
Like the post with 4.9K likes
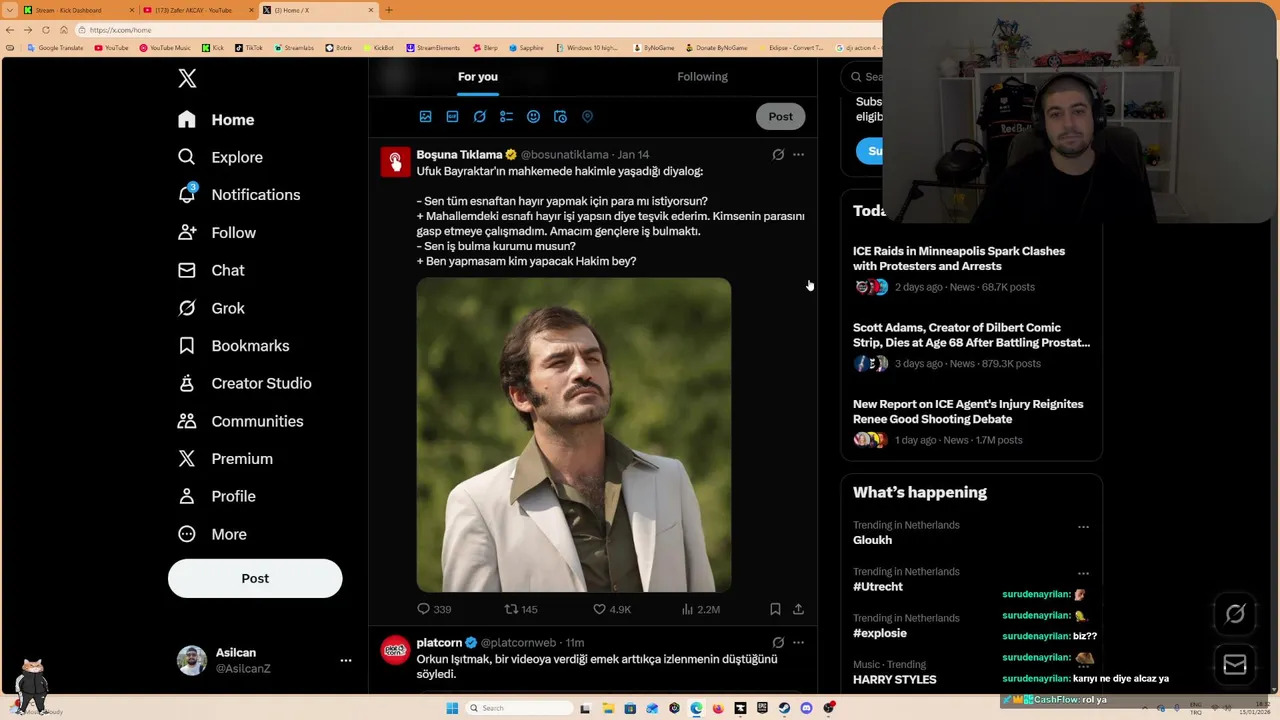(611, 609)
